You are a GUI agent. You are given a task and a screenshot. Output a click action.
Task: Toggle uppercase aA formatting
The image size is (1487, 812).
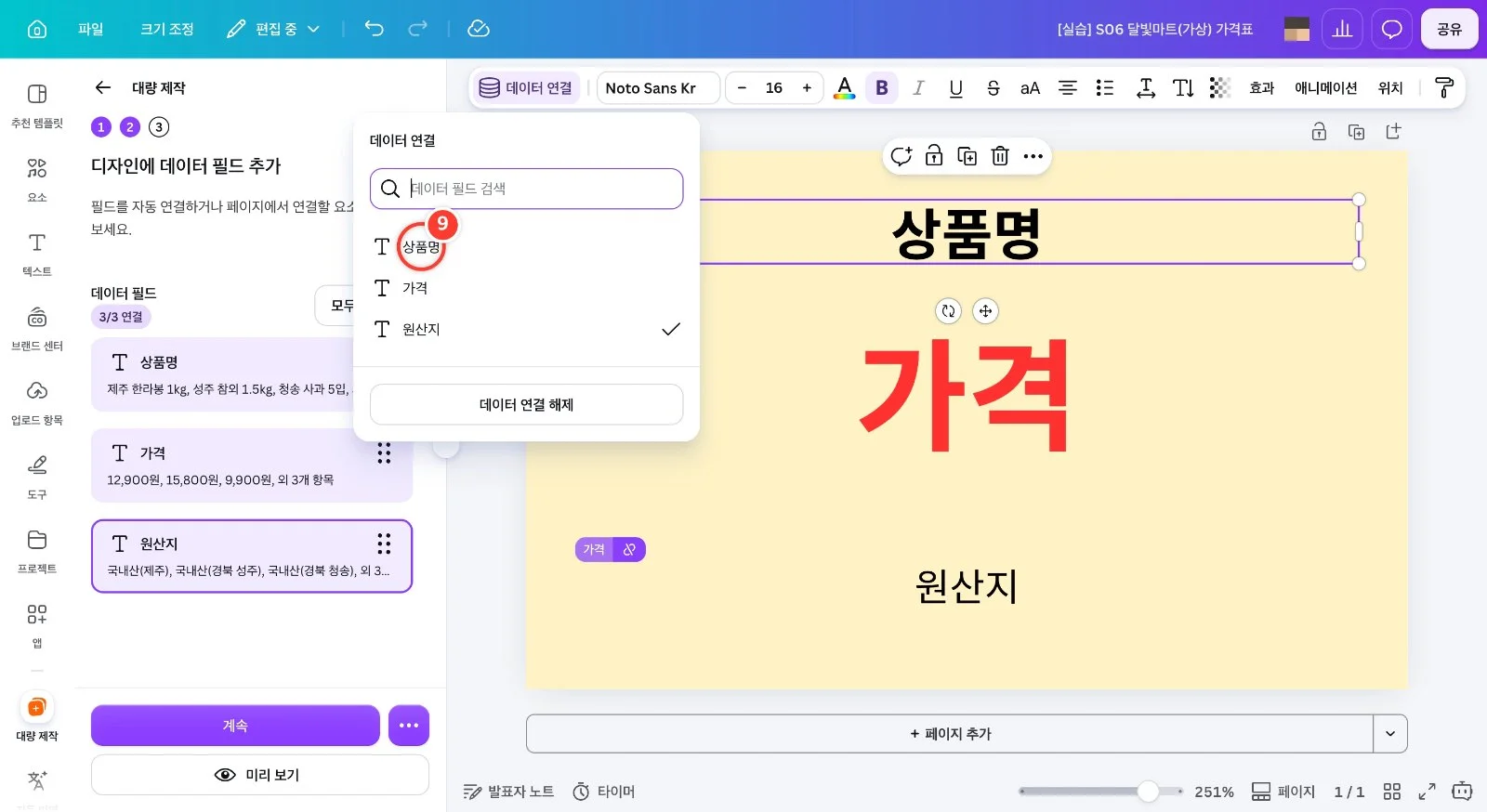click(x=1030, y=88)
